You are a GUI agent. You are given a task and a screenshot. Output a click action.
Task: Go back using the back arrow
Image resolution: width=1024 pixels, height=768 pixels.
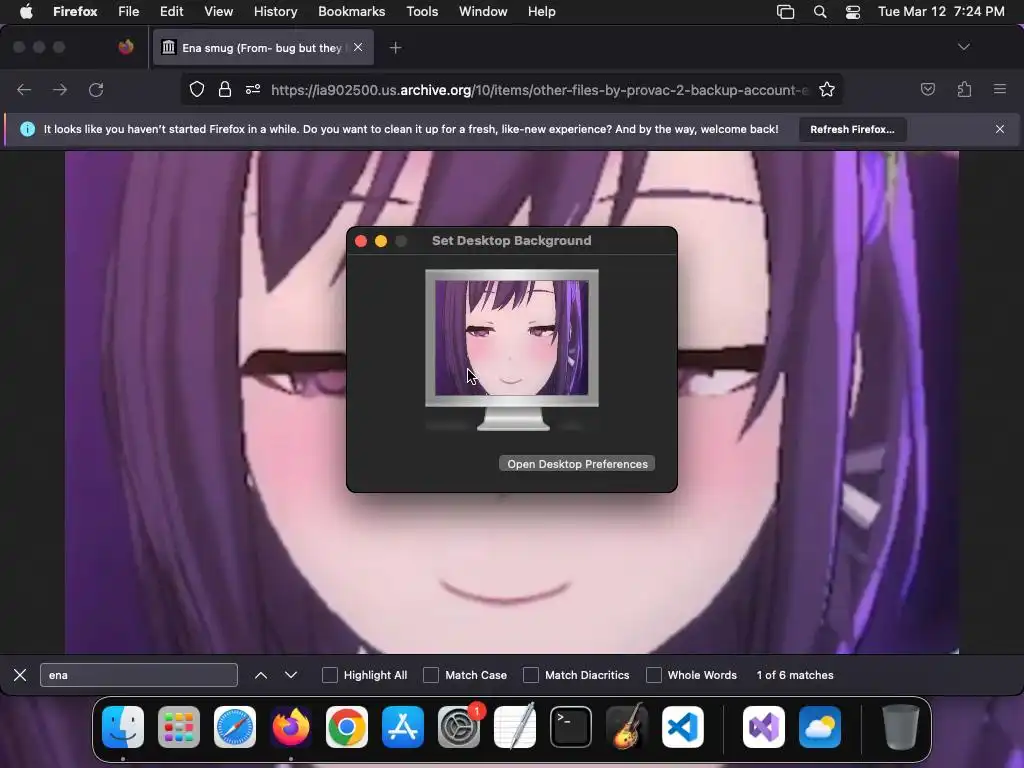(24, 89)
